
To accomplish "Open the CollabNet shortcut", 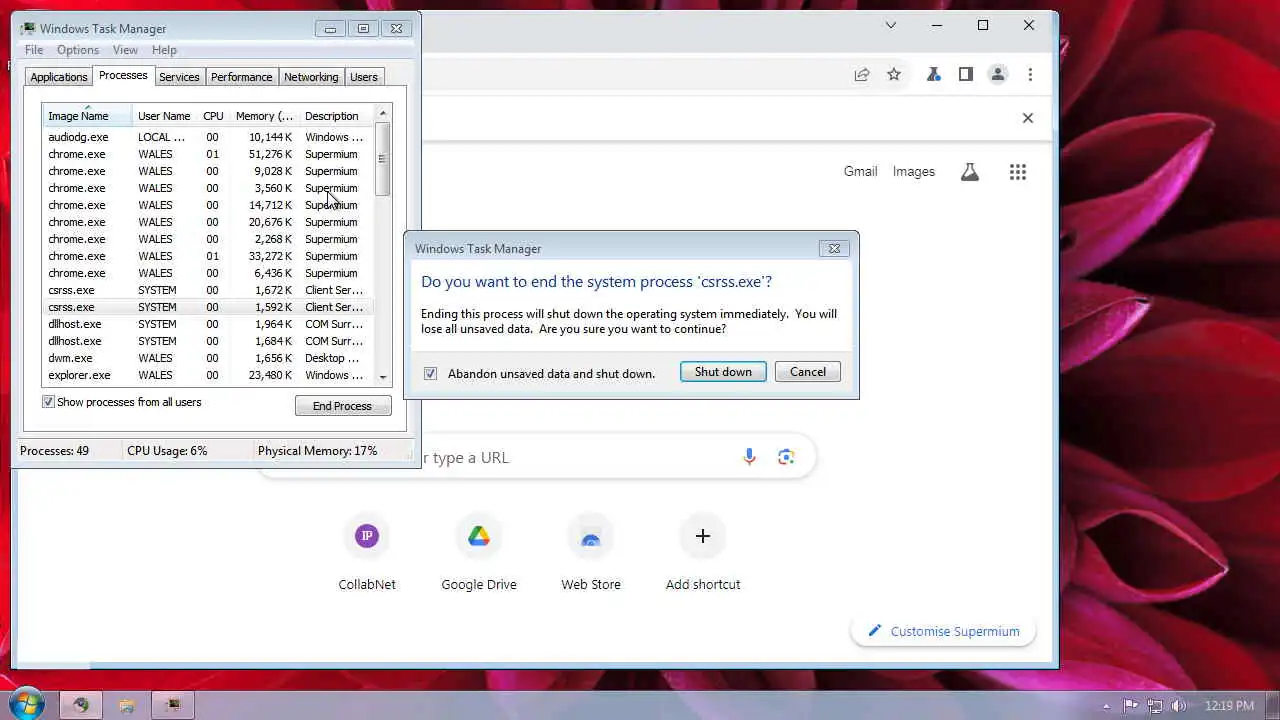I will tap(367, 554).
